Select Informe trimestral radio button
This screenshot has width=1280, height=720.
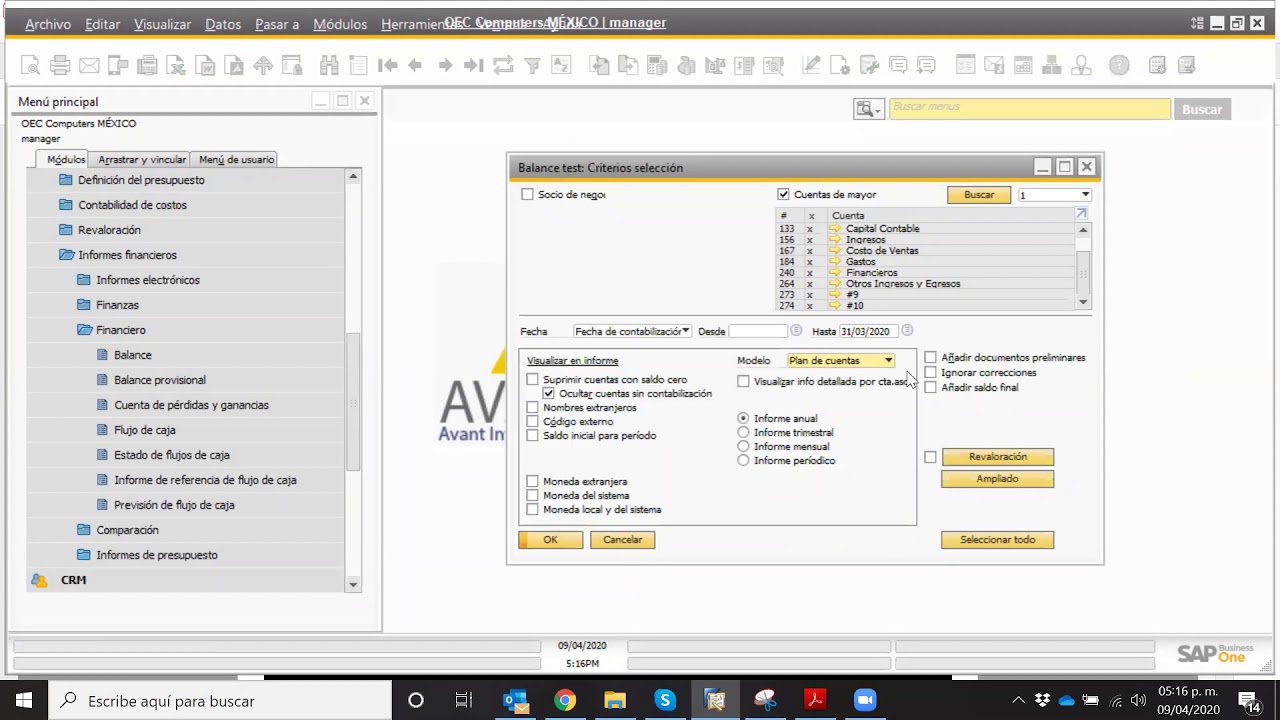tap(743, 432)
